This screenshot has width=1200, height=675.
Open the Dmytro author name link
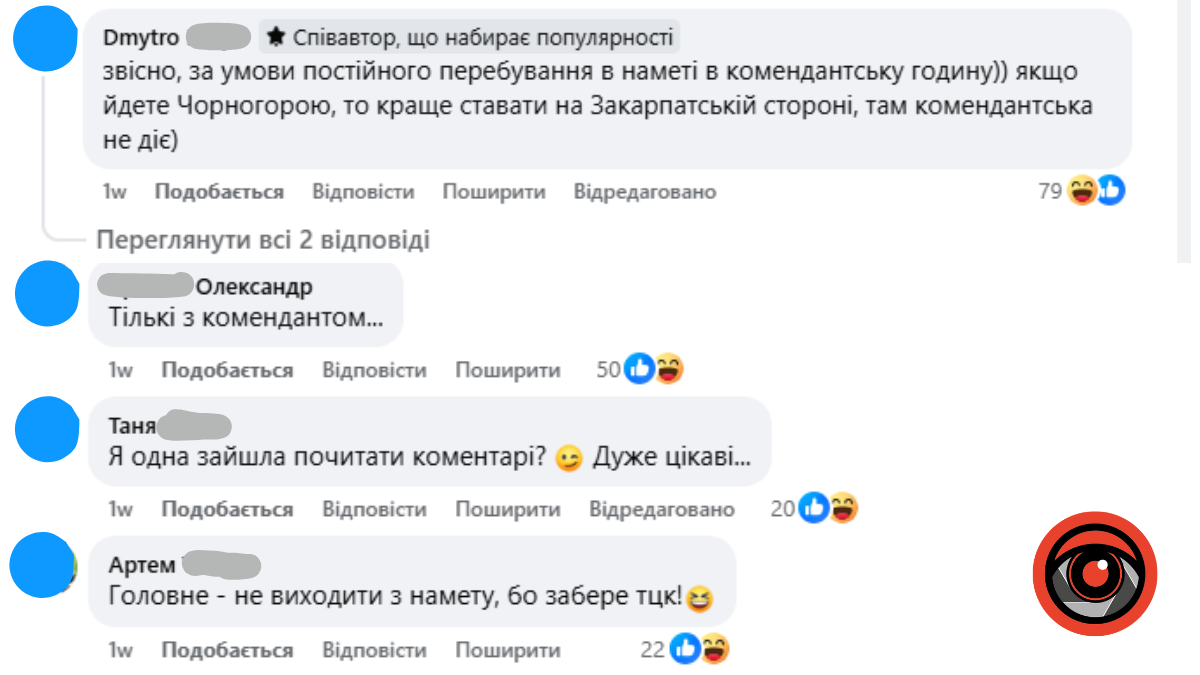141,38
